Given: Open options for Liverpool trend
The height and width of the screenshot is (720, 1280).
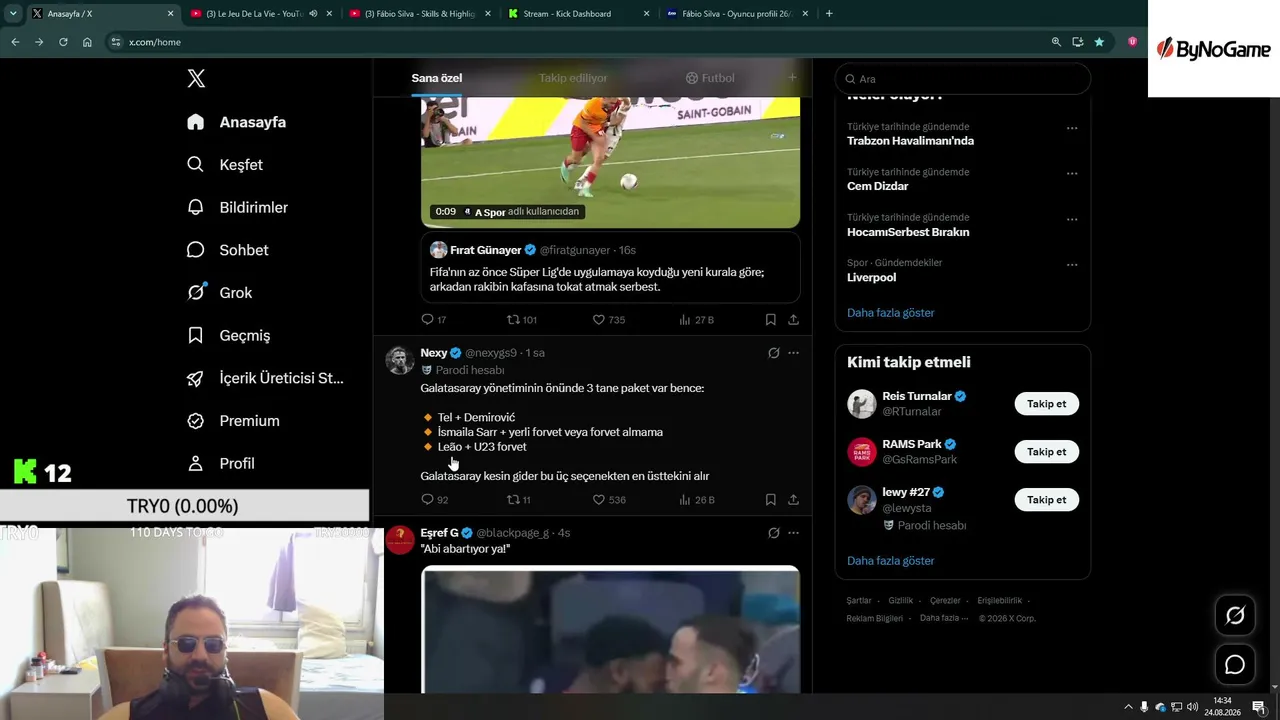Looking at the screenshot, I should click(x=1072, y=265).
